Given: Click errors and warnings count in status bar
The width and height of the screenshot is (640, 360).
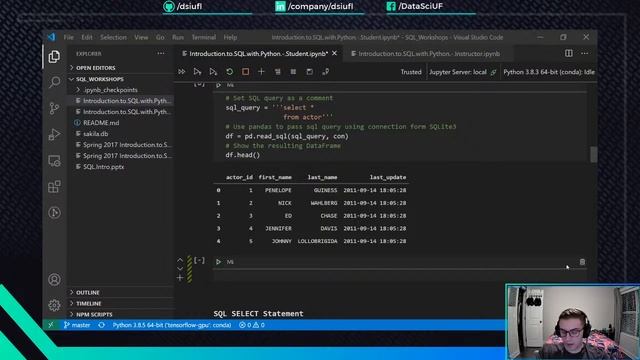Looking at the screenshot, I should pyautogui.click(x=252, y=325).
